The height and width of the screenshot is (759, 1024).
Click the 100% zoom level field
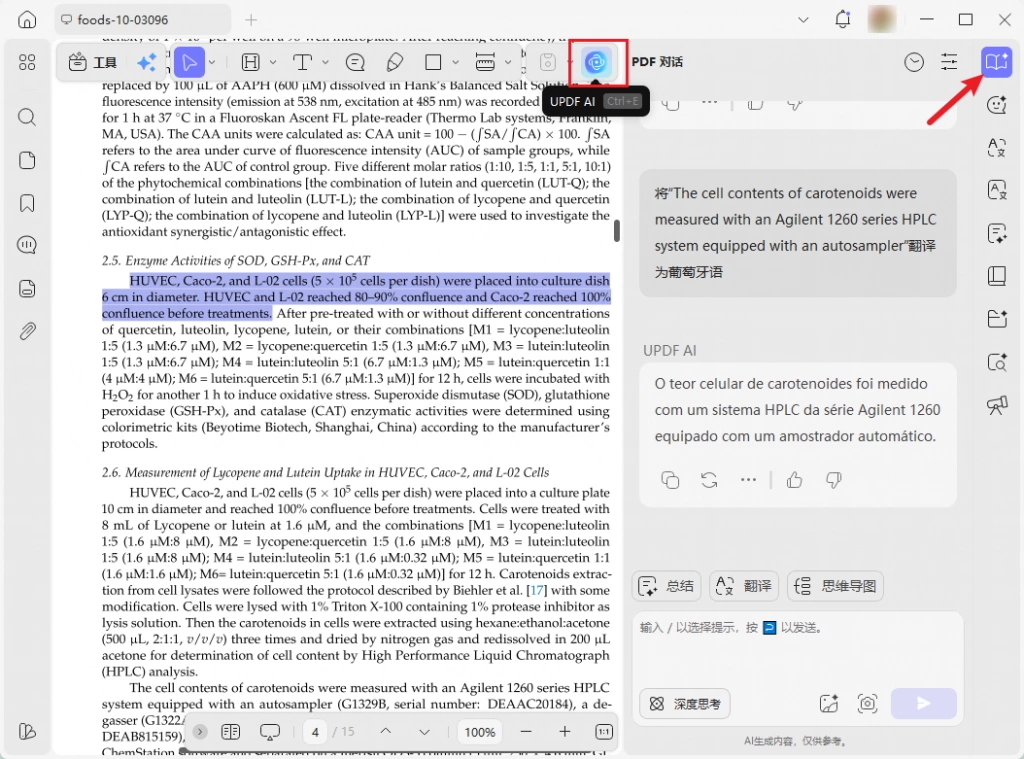479,732
